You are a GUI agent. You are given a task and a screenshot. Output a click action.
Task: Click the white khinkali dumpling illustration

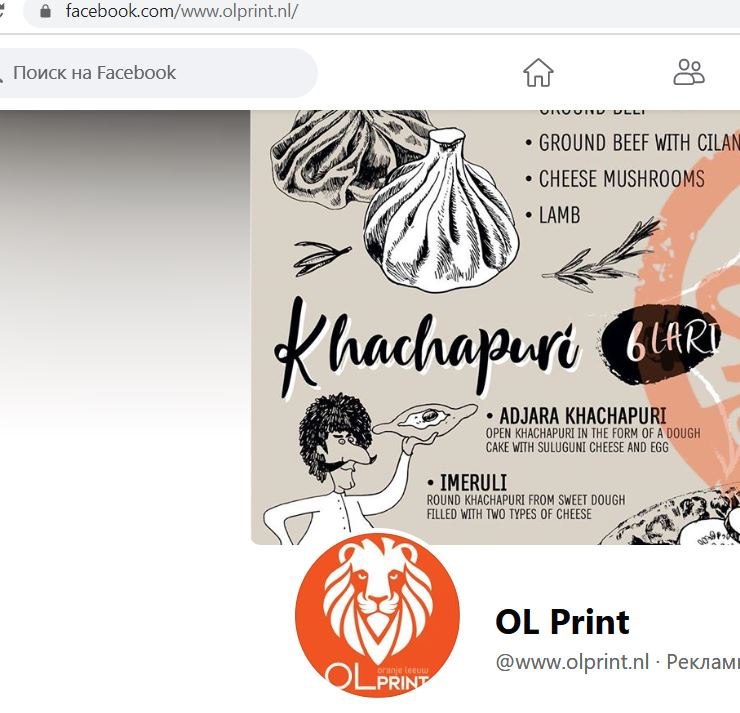click(x=441, y=211)
